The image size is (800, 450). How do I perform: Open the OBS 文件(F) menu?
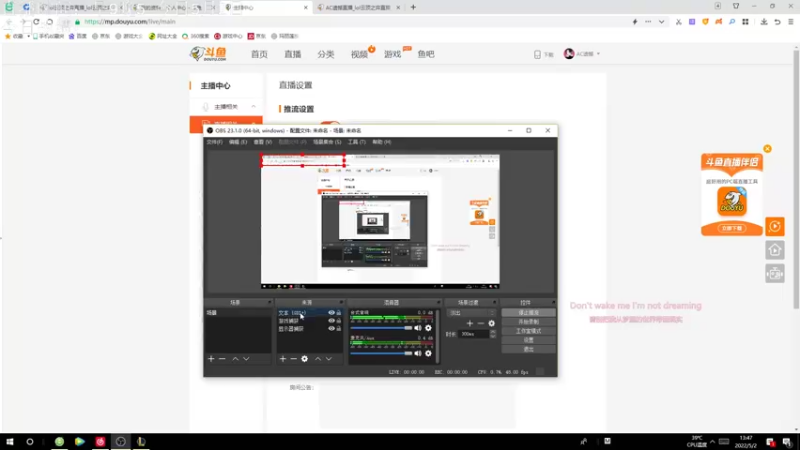(x=215, y=142)
